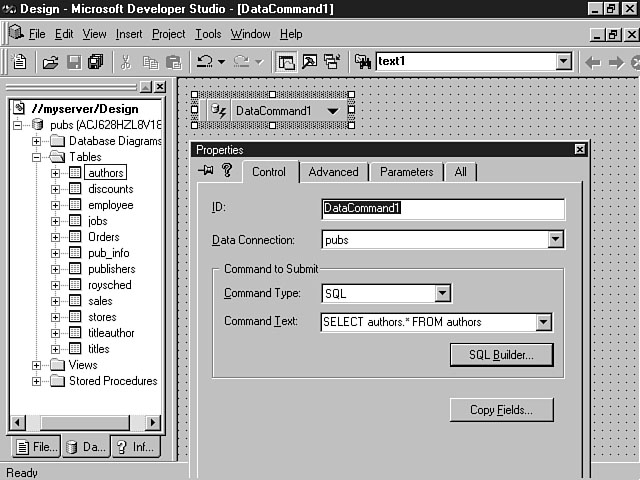
Task: Click the Undo arrow icon
Action: (x=203, y=62)
